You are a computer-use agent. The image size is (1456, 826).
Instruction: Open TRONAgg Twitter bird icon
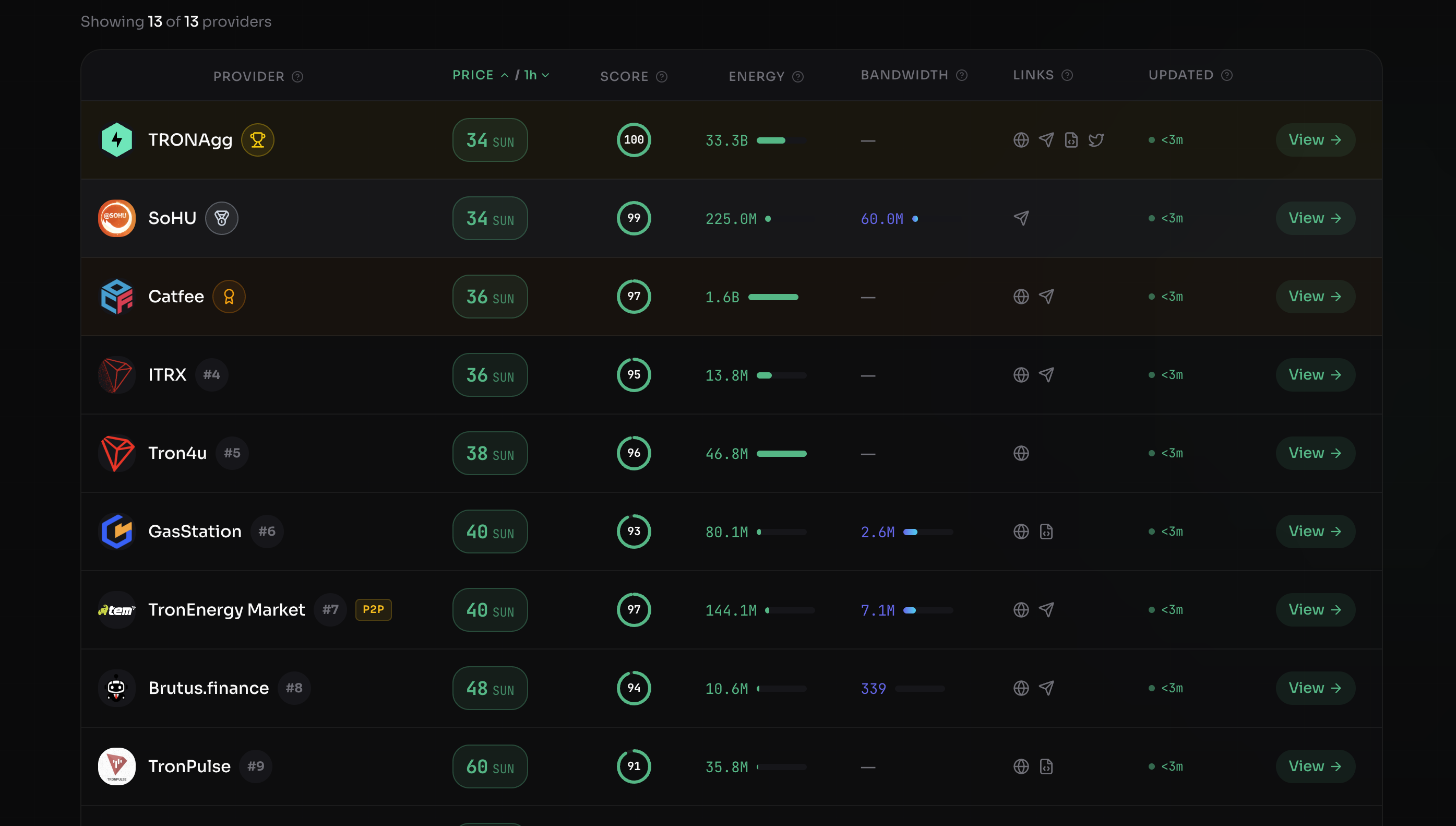point(1096,139)
